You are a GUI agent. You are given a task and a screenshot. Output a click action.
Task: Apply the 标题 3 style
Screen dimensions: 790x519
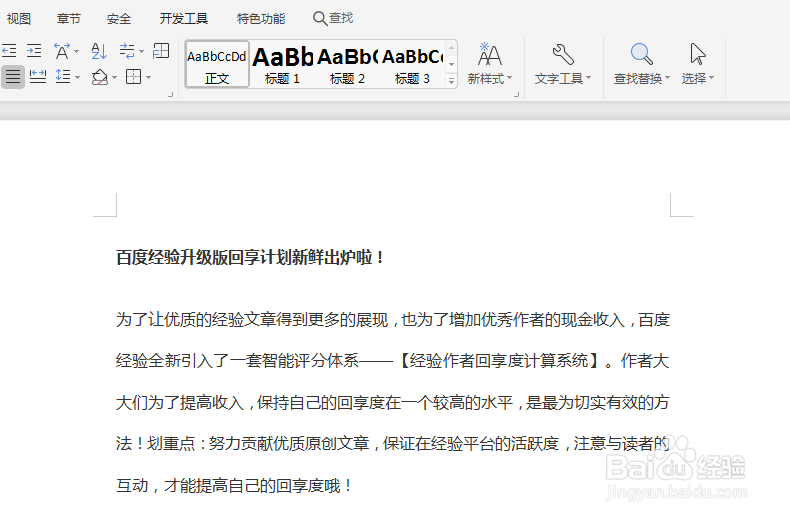click(412, 64)
